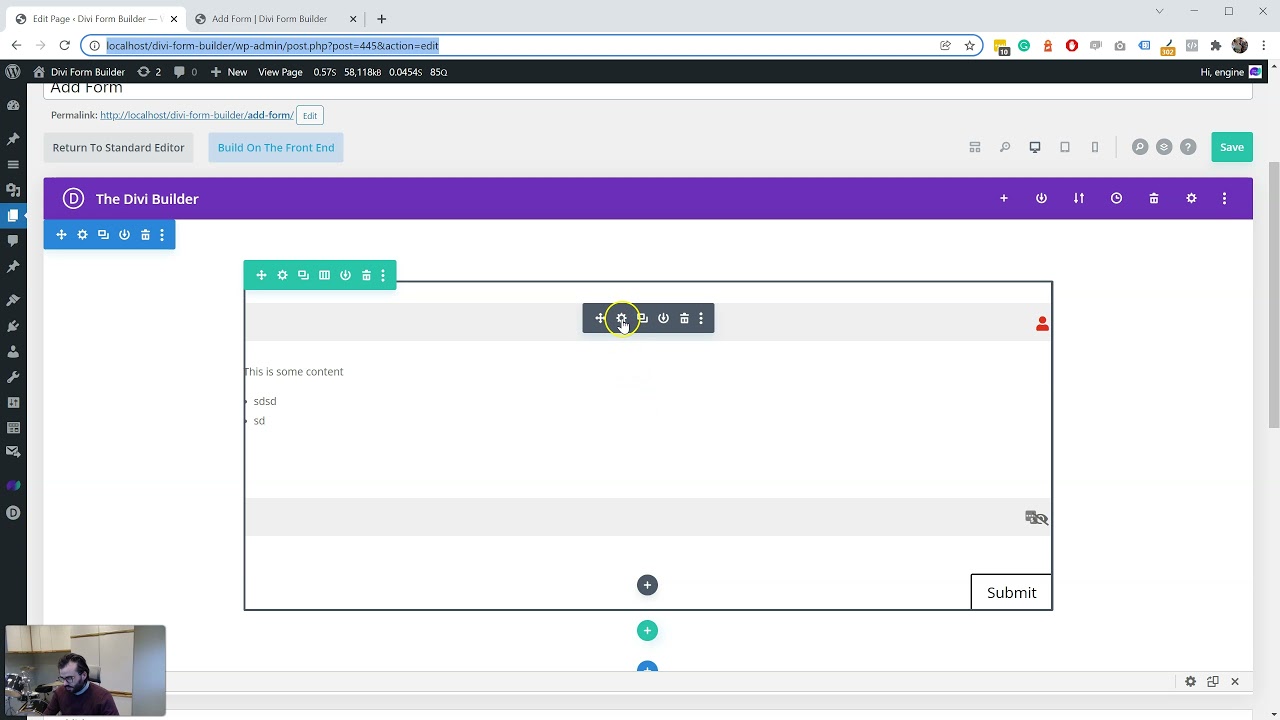
Task: Open blue section toolbar more options dots
Action: point(162,235)
